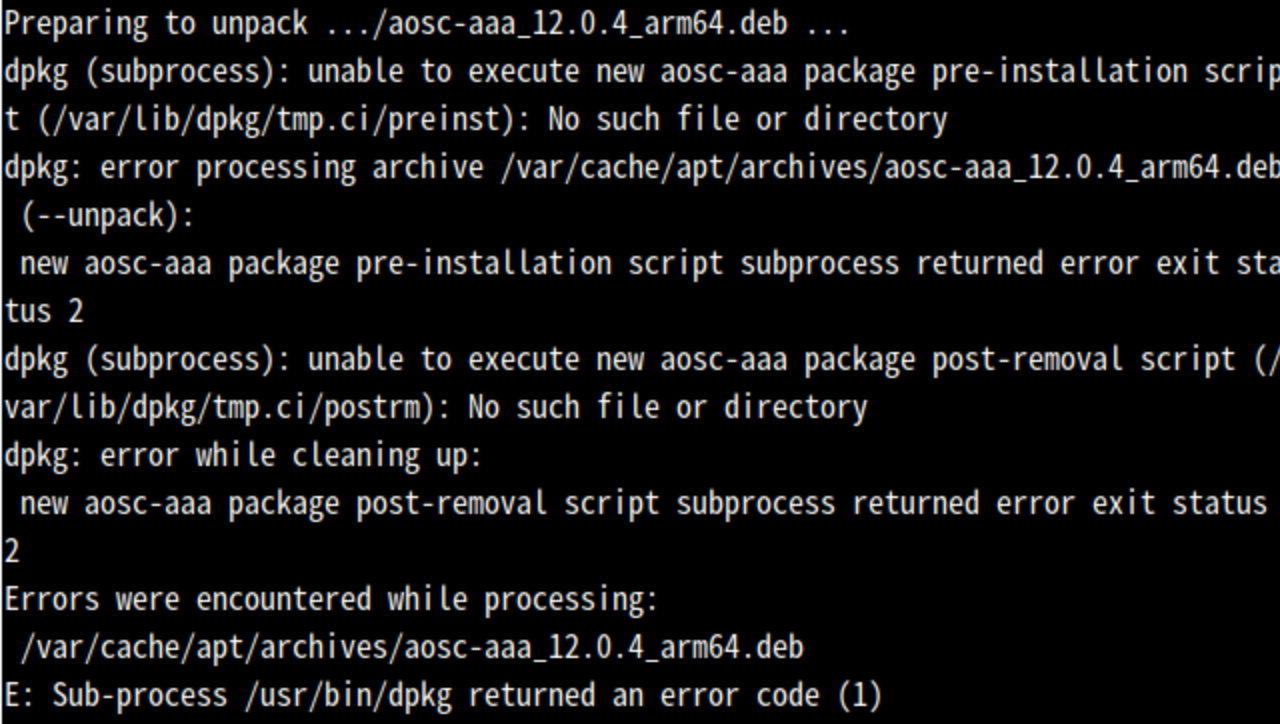Click the 'error code (1)' text
The height and width of the screenshot is (724, 1280).
click(x=771, y=696)
